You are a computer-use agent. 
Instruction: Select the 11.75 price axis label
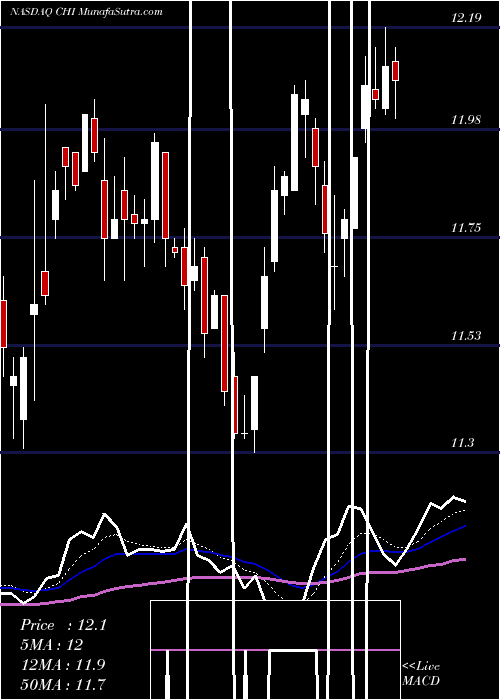pyautogui.click(x=466, y=228)
